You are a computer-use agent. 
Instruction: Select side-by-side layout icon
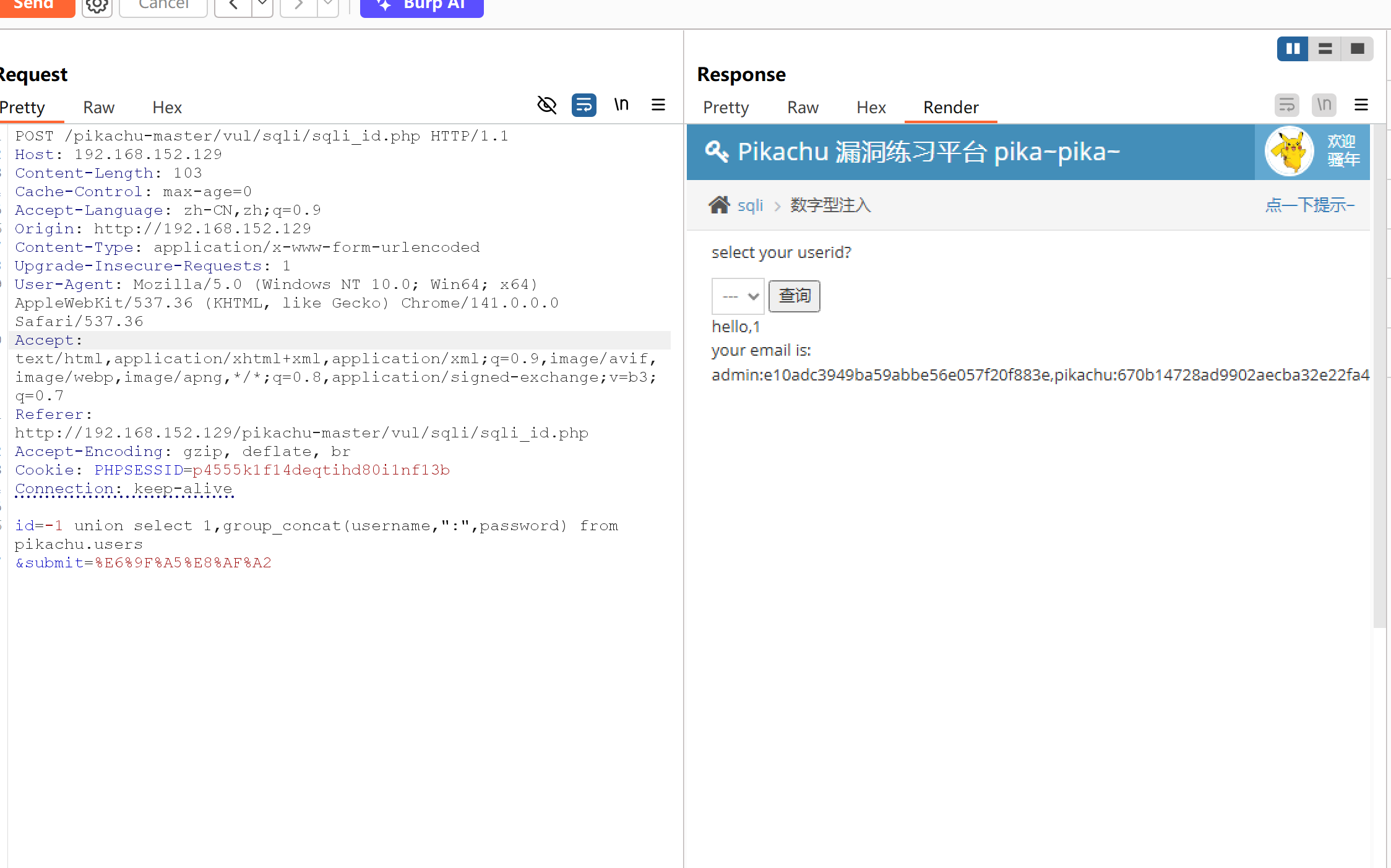(1293, 49)
